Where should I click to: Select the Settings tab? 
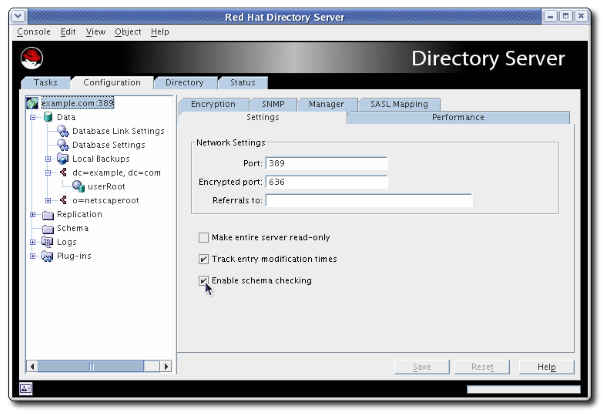click(263, 117)
